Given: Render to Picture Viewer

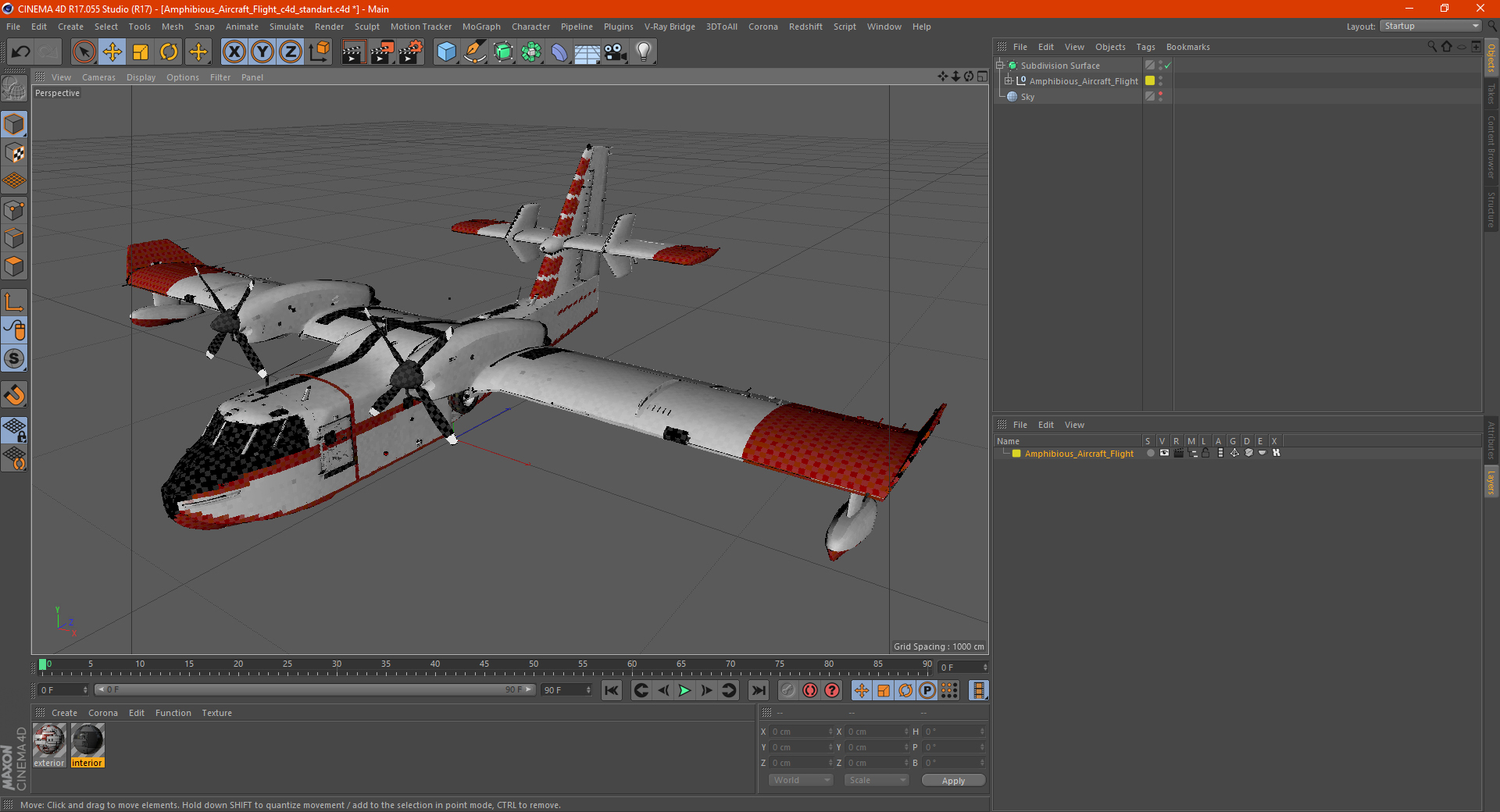Looking at the screenshot, I should coord(382,52).
